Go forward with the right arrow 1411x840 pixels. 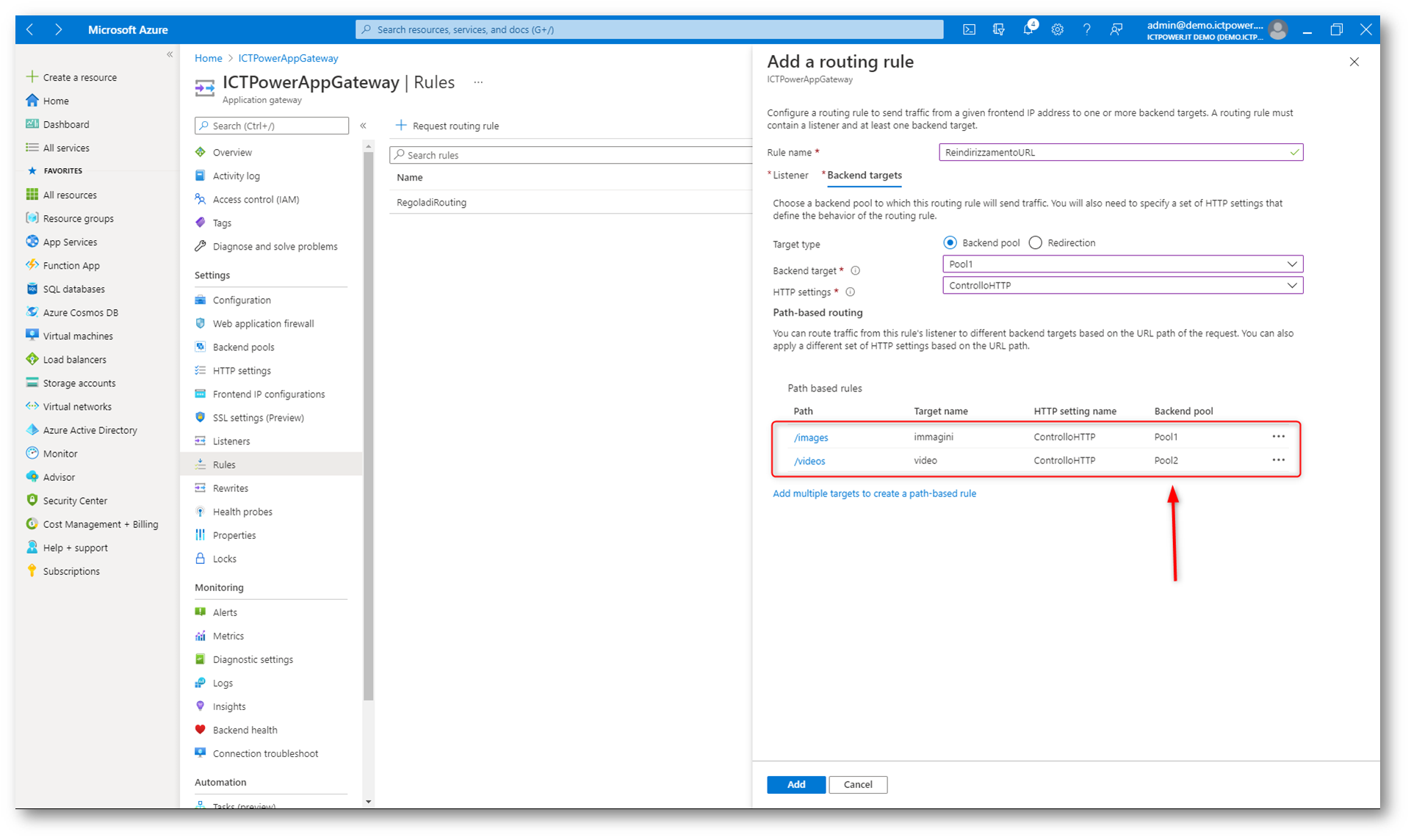tap(58, 29)
